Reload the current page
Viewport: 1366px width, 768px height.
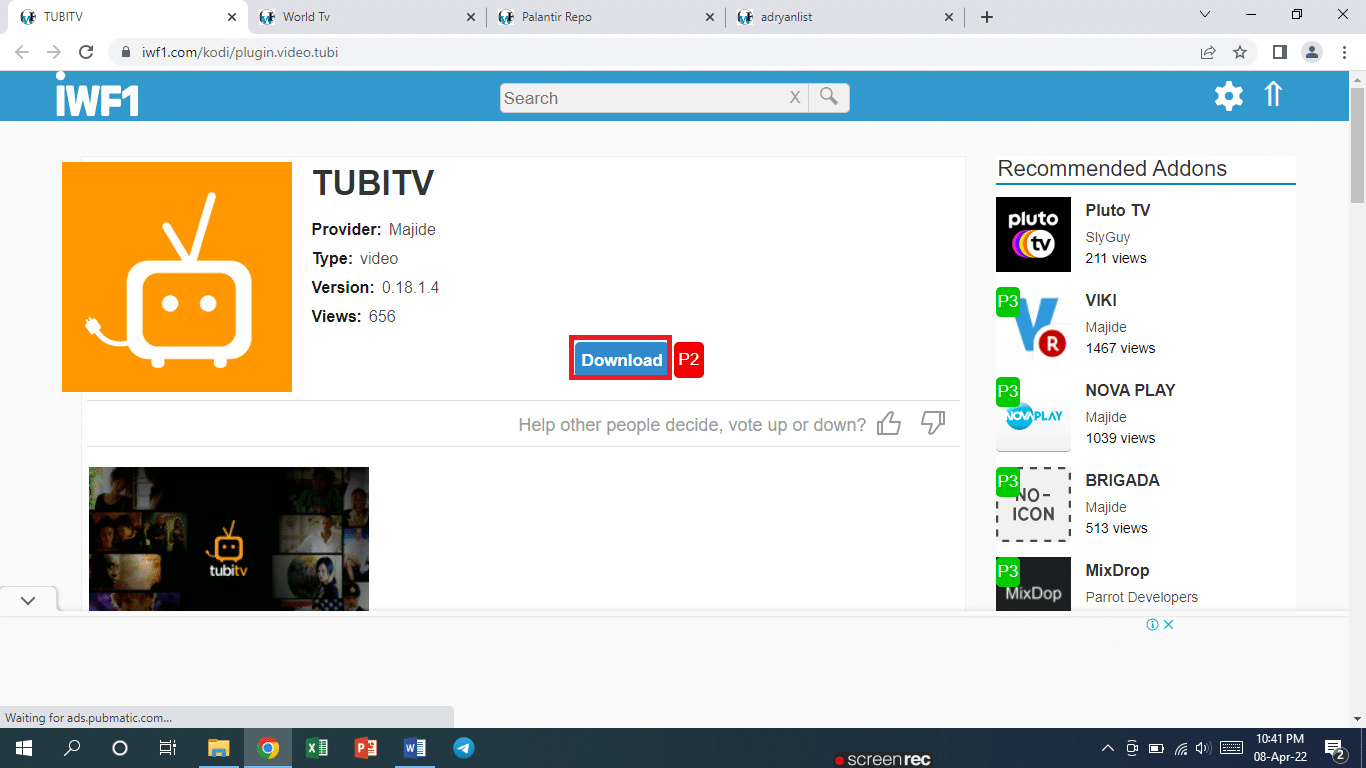[86, 52]
